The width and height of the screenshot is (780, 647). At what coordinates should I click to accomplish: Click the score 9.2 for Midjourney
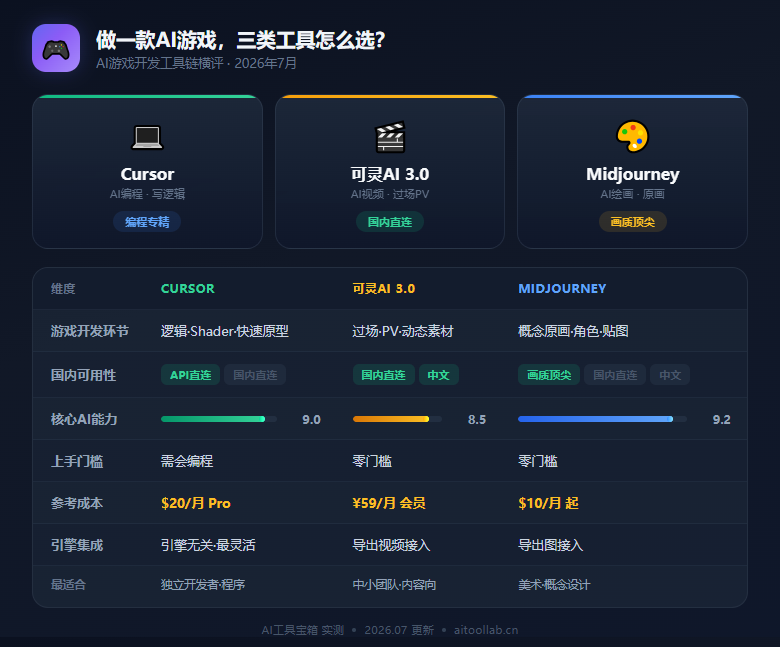click(x=721, y=419)
